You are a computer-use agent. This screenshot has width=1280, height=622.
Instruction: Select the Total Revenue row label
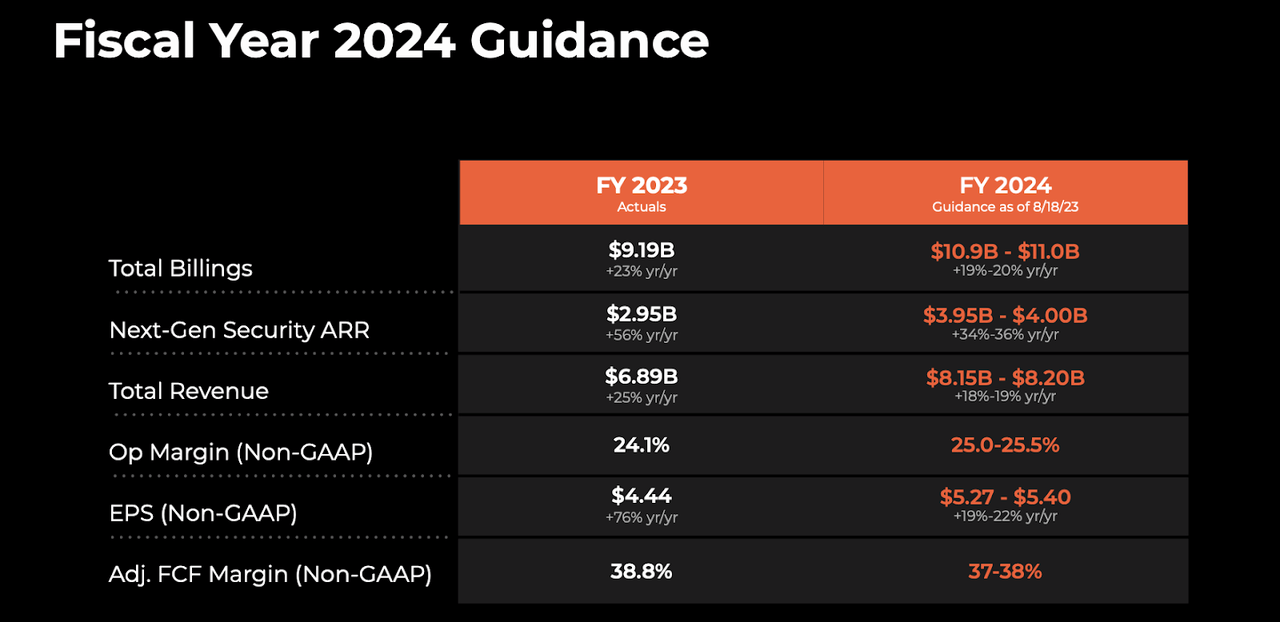(189, 391)
